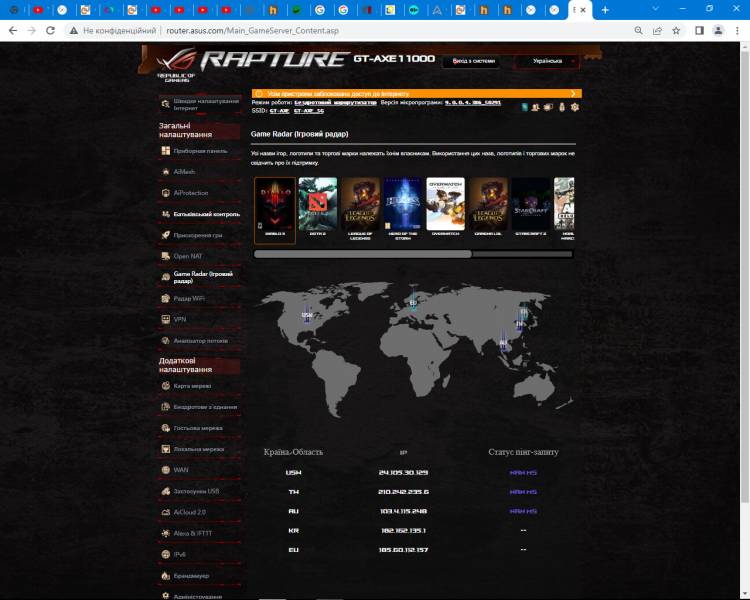Click the GT-AXE SSID link
Viewport: 750px width, 600px height.
tap(279, 111)
